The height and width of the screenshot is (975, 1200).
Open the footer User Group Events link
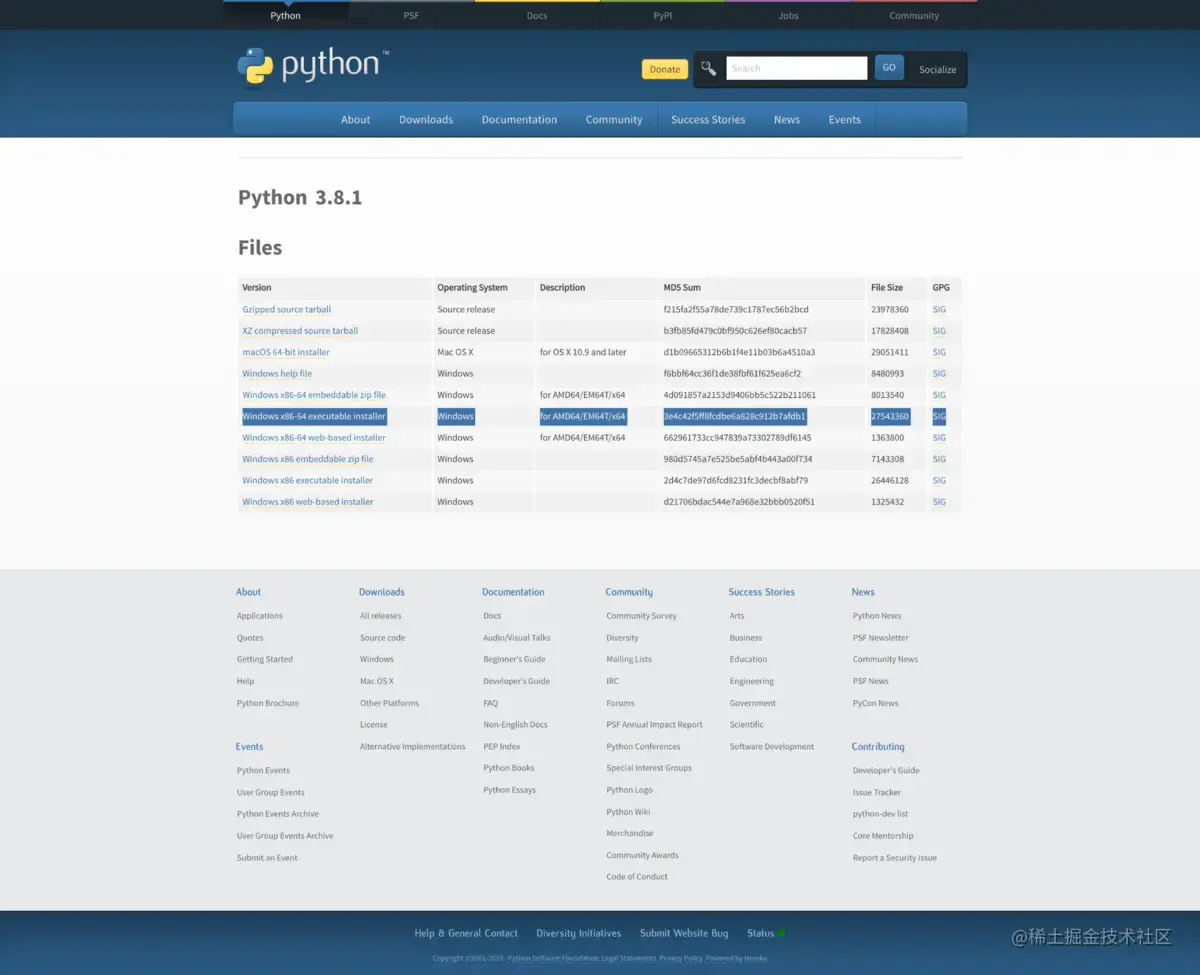(271, 793)
